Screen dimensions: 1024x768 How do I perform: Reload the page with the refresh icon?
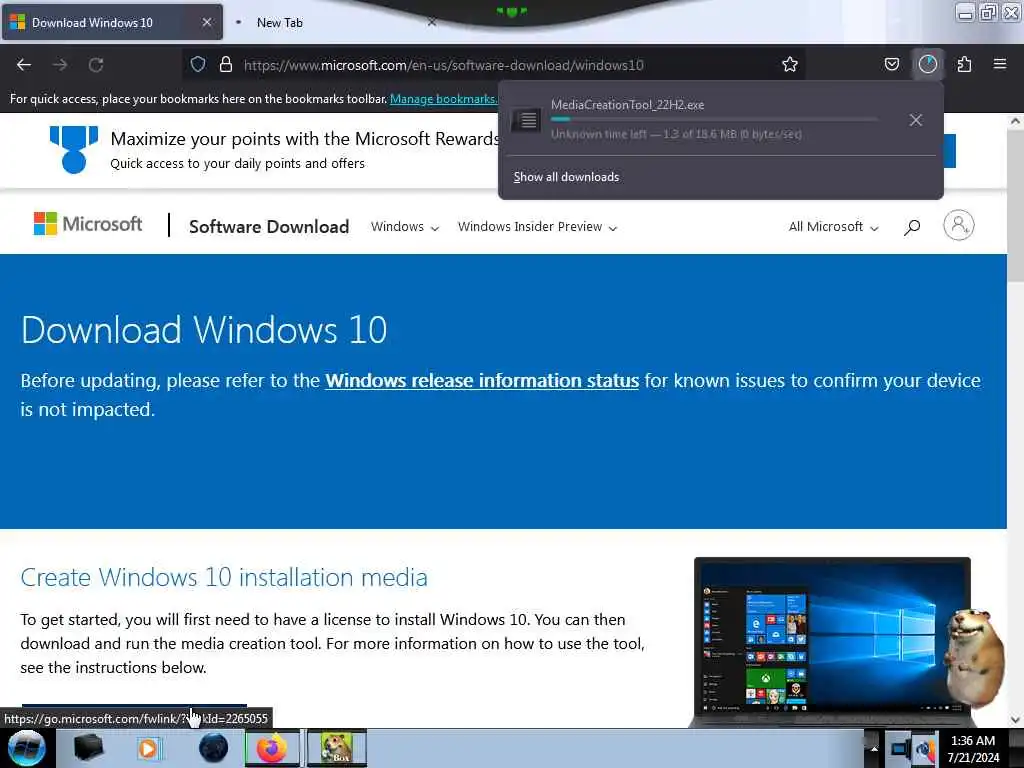[x=96, y=65]
